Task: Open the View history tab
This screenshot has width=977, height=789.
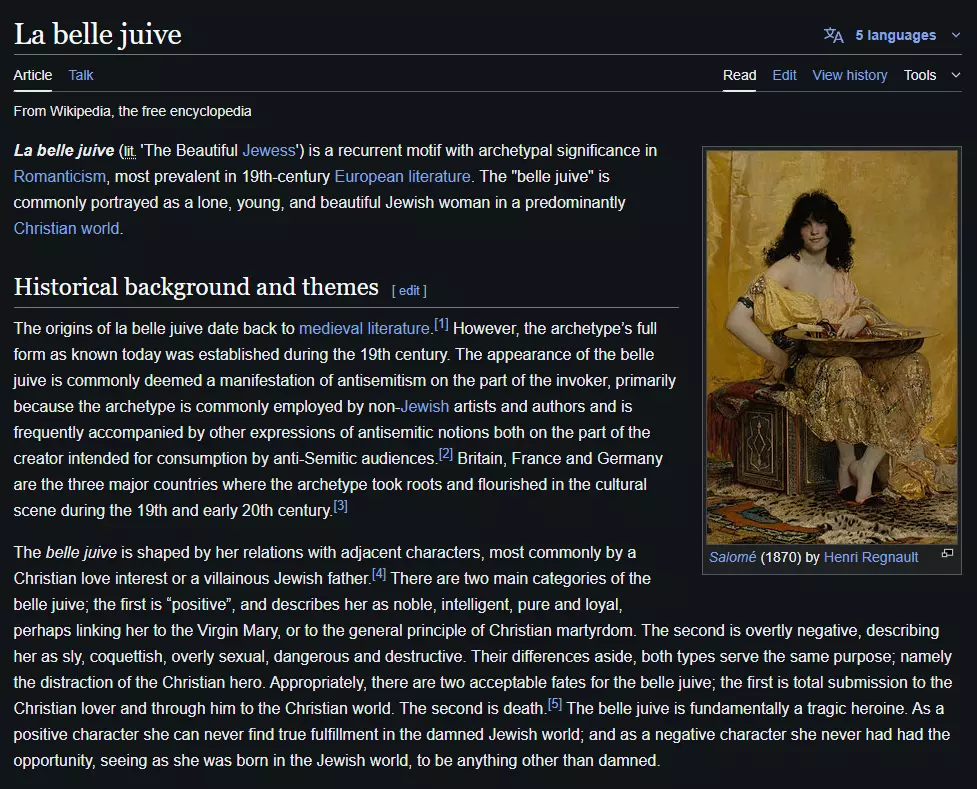Action: [849, 75]
